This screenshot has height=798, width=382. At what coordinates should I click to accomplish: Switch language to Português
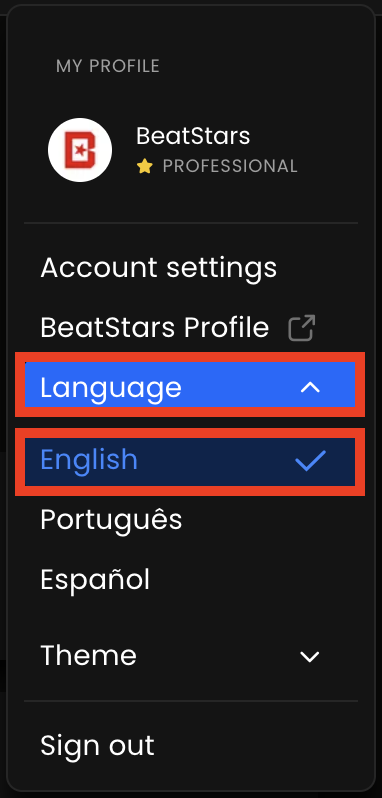111,520
